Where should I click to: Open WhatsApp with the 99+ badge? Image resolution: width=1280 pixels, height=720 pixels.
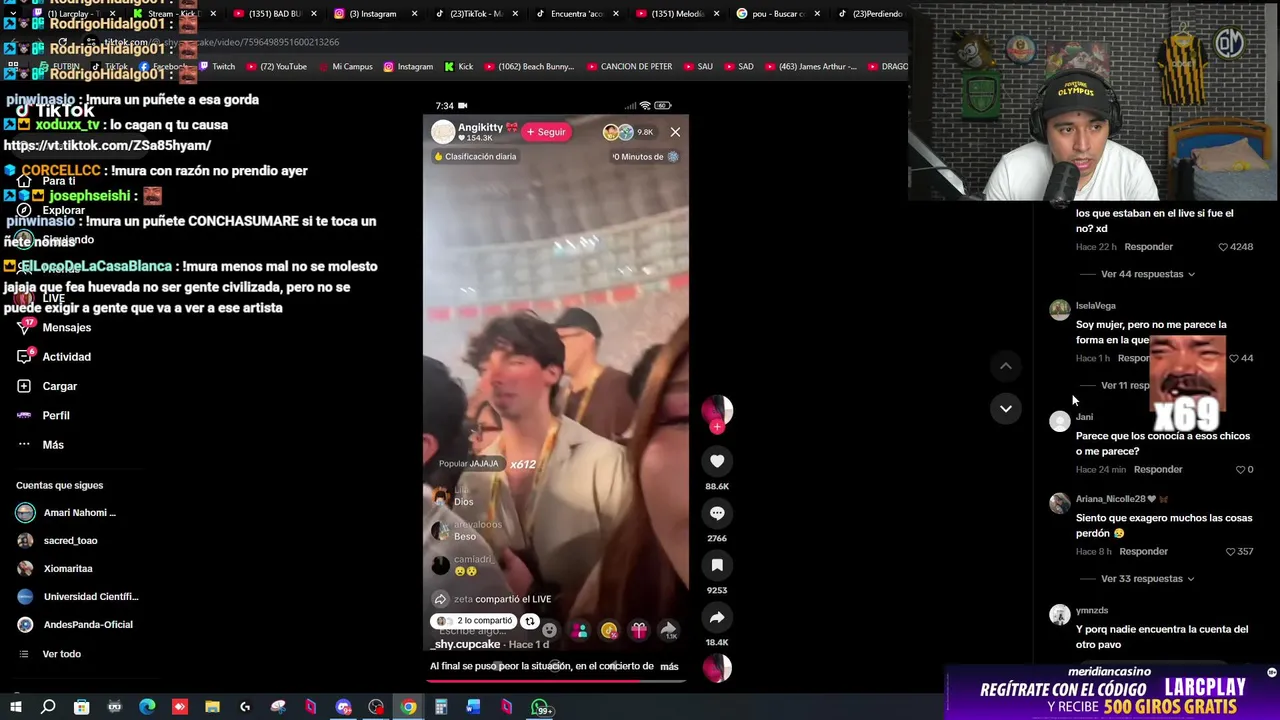[x=541, y=709]
